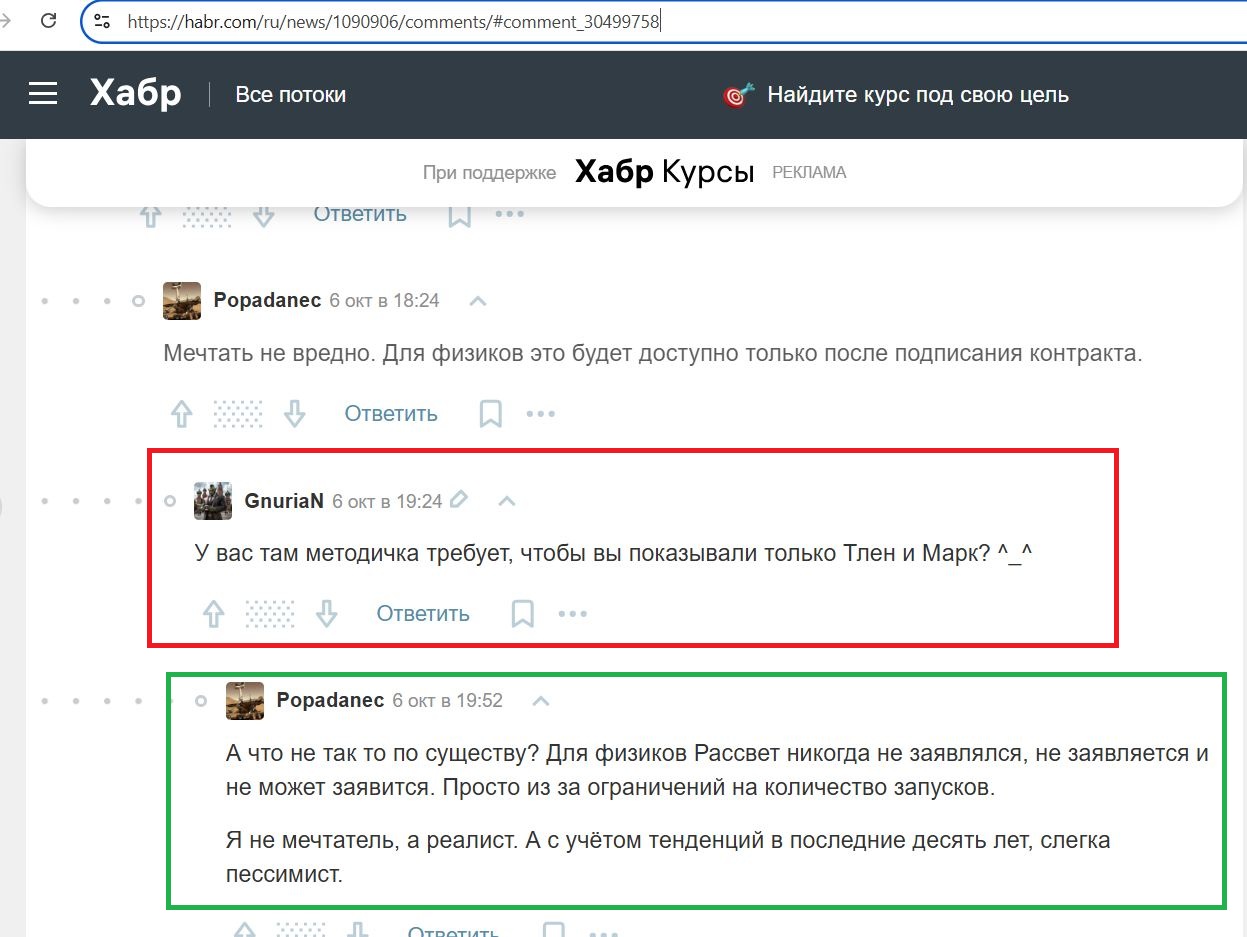Open more options dots under the sponsor banner

[x=509, y=214]
